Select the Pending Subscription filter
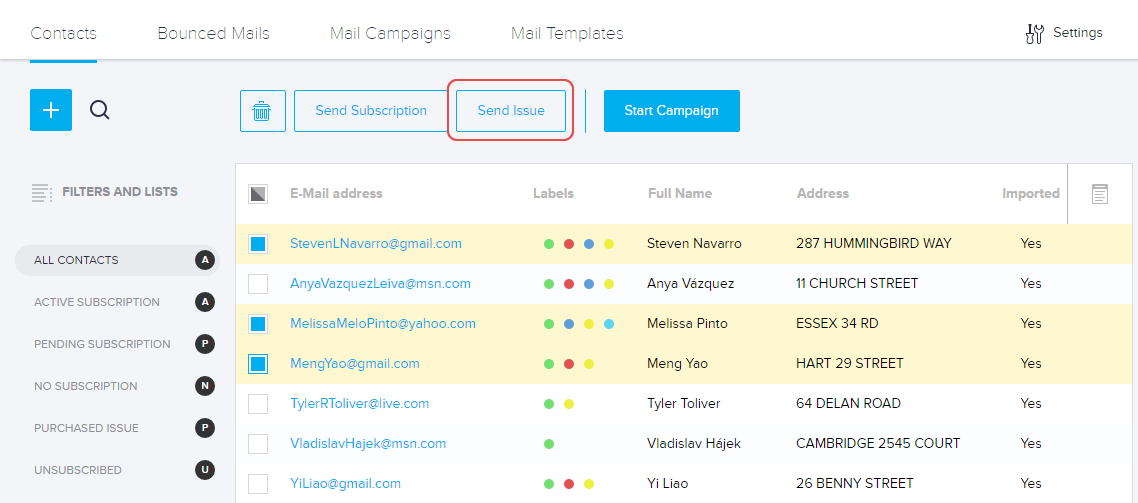This screenshot has width=1138, height=503. pyautogui.click(x=102, y=344)
